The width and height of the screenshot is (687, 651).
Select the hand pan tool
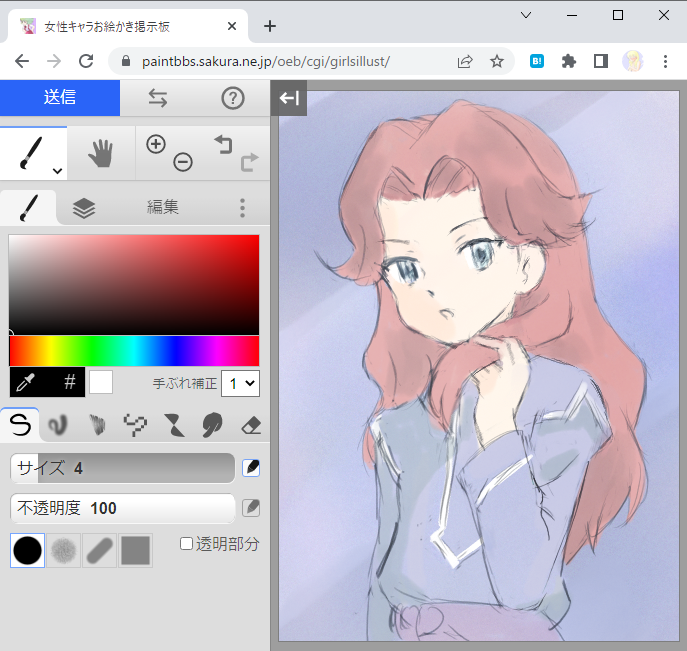tap(101, 153)
